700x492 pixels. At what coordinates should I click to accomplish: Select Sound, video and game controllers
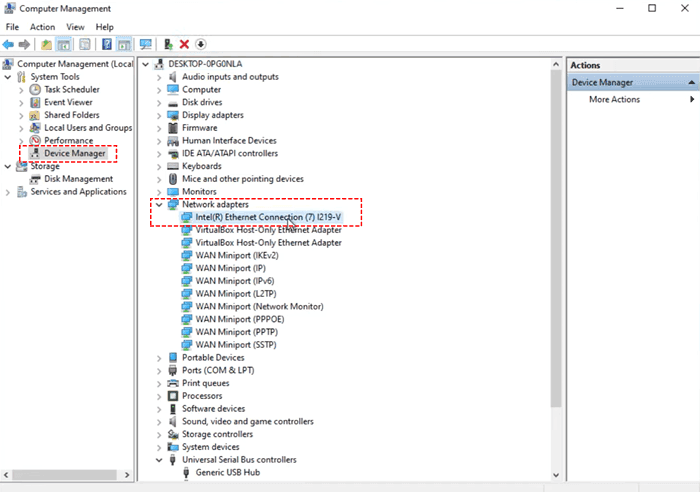pyautogui.click(x=247, y=421)
